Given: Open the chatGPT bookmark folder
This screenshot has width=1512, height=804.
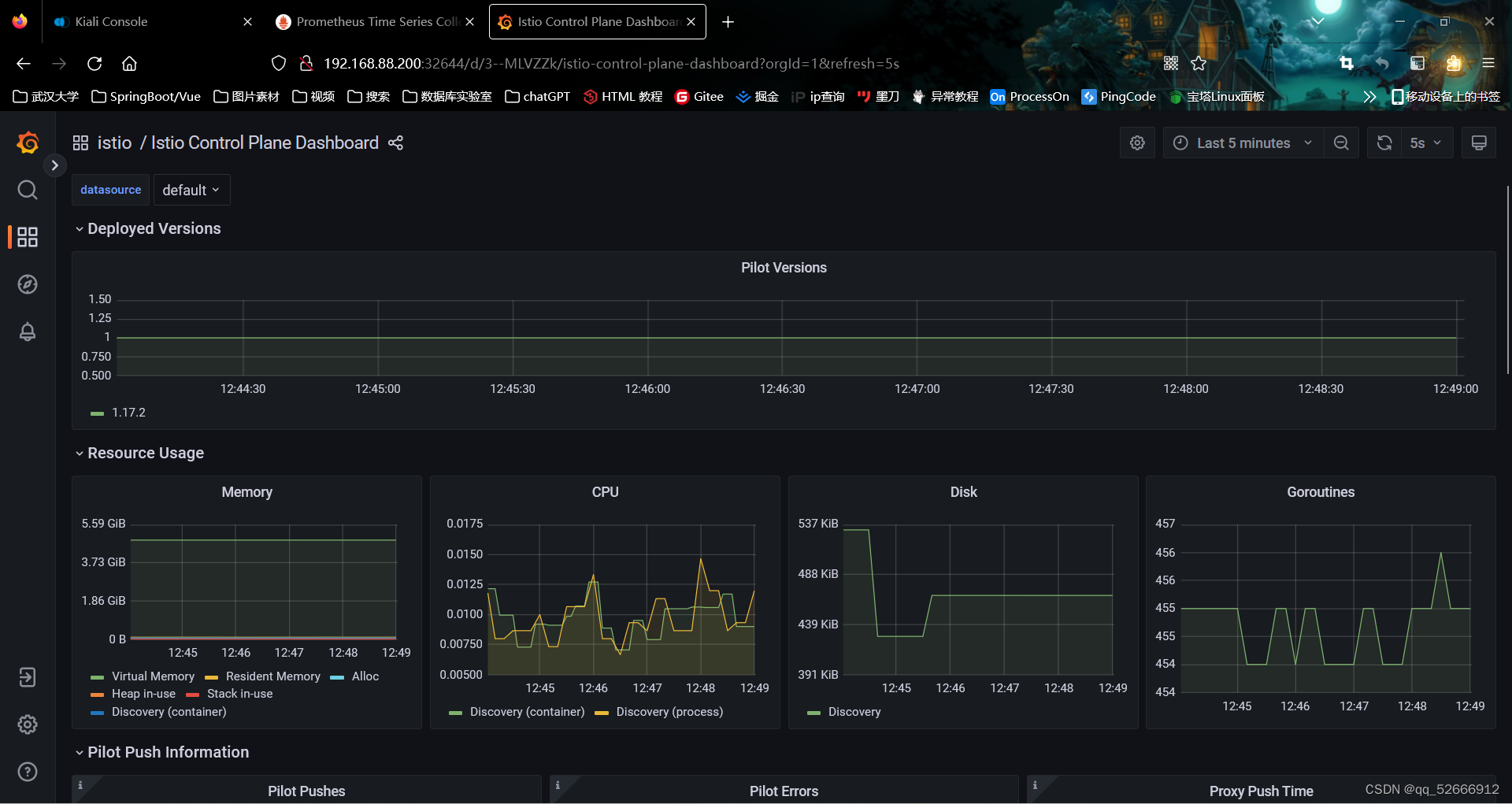Looking at the screenshot, I should click(x=537, y=96).
